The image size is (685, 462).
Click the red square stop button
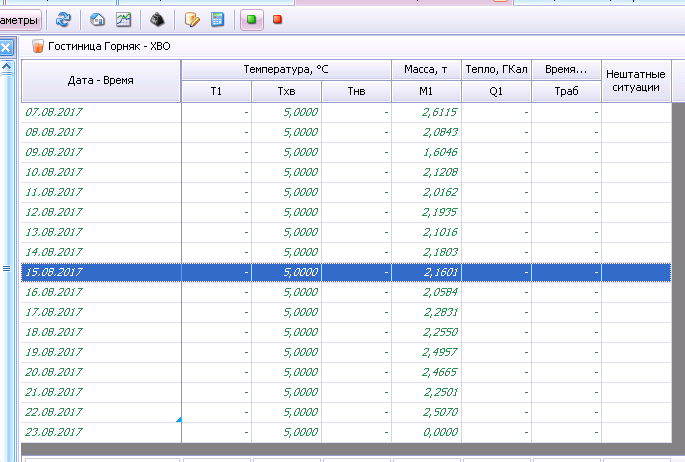click(x=277, y=20)
